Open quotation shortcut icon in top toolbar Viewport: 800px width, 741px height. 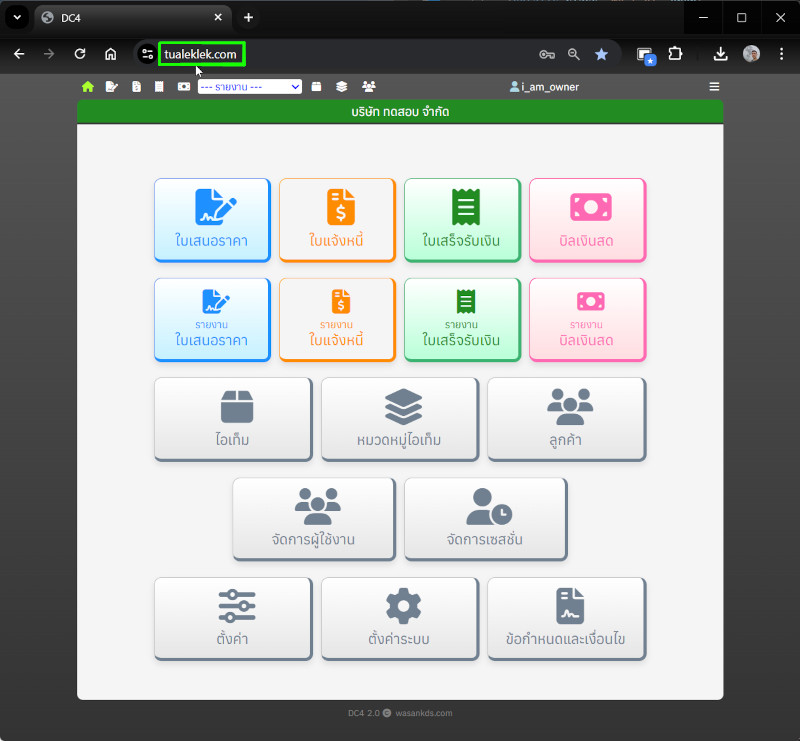[x=112, y=87]
